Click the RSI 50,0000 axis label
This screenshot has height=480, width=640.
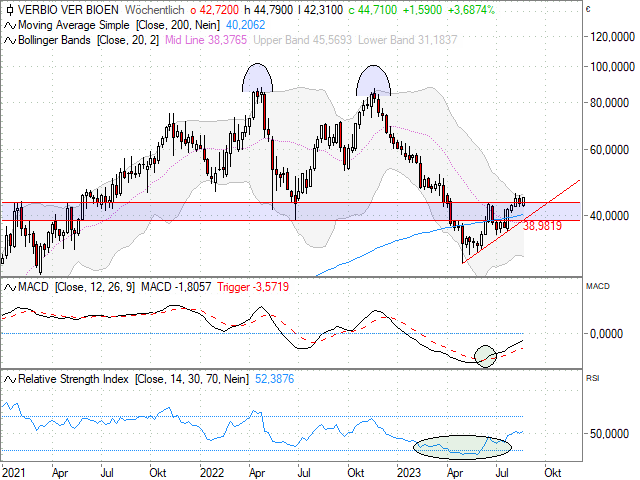[609, 434]
